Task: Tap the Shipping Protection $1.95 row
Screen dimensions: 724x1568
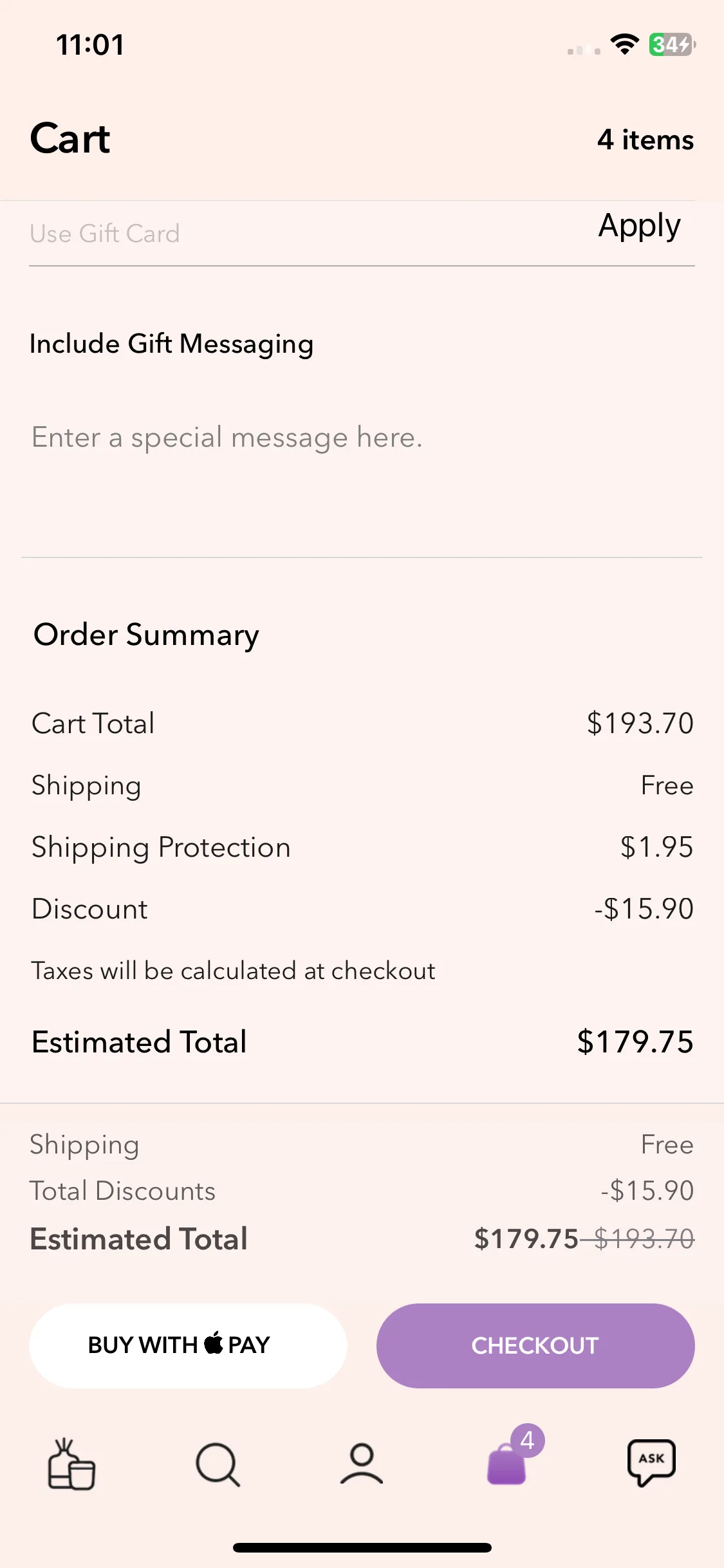Action: coord(362,847)
